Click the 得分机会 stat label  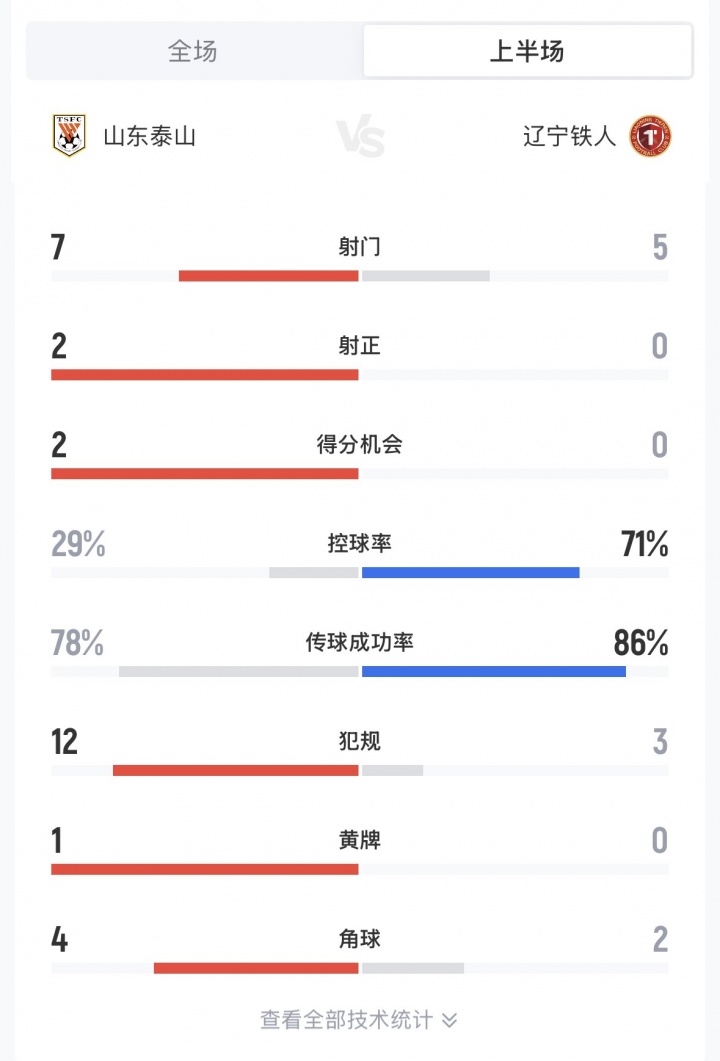click(x=360, y=445)
